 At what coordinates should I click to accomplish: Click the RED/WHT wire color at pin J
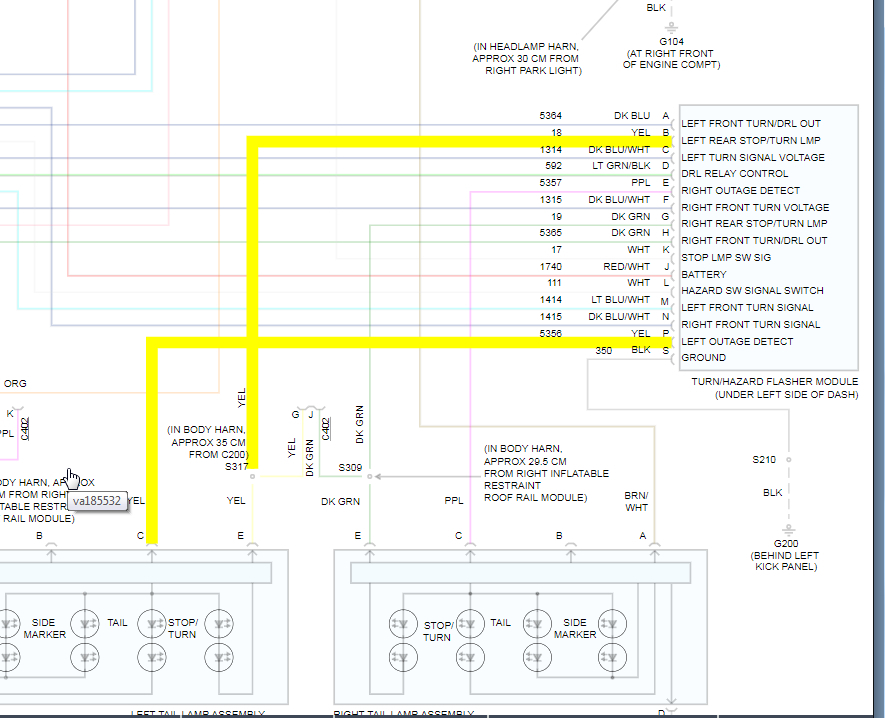(626, 266)
